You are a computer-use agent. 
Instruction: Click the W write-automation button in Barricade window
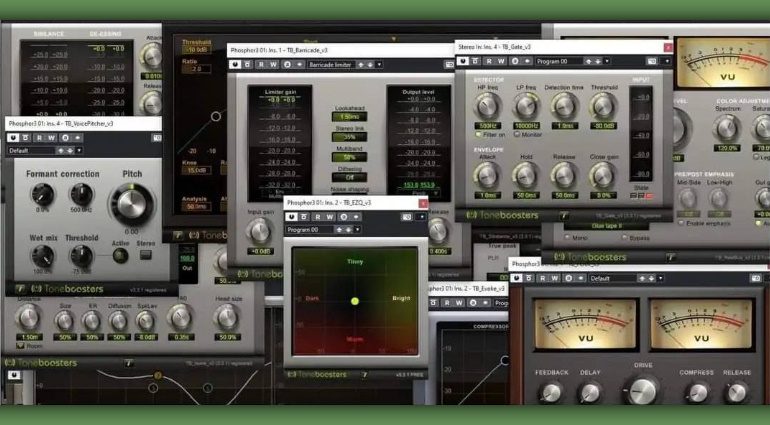point(273,63)
